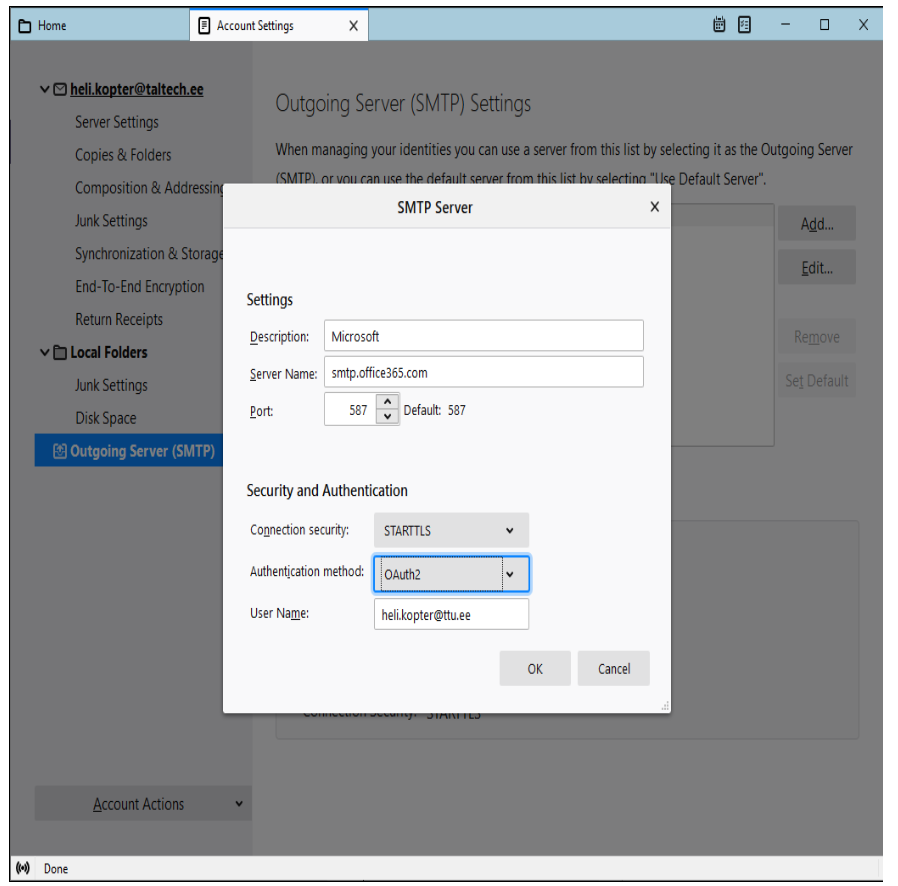Open Disk Space settings

(106, 418)
